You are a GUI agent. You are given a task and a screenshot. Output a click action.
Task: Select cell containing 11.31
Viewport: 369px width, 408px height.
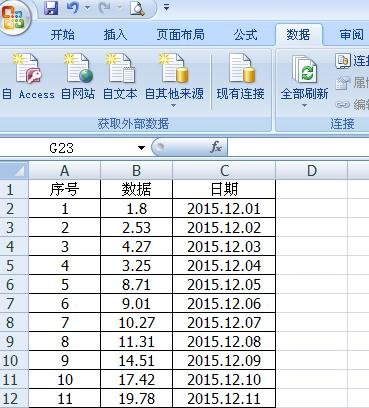click(x=136, y=342)
